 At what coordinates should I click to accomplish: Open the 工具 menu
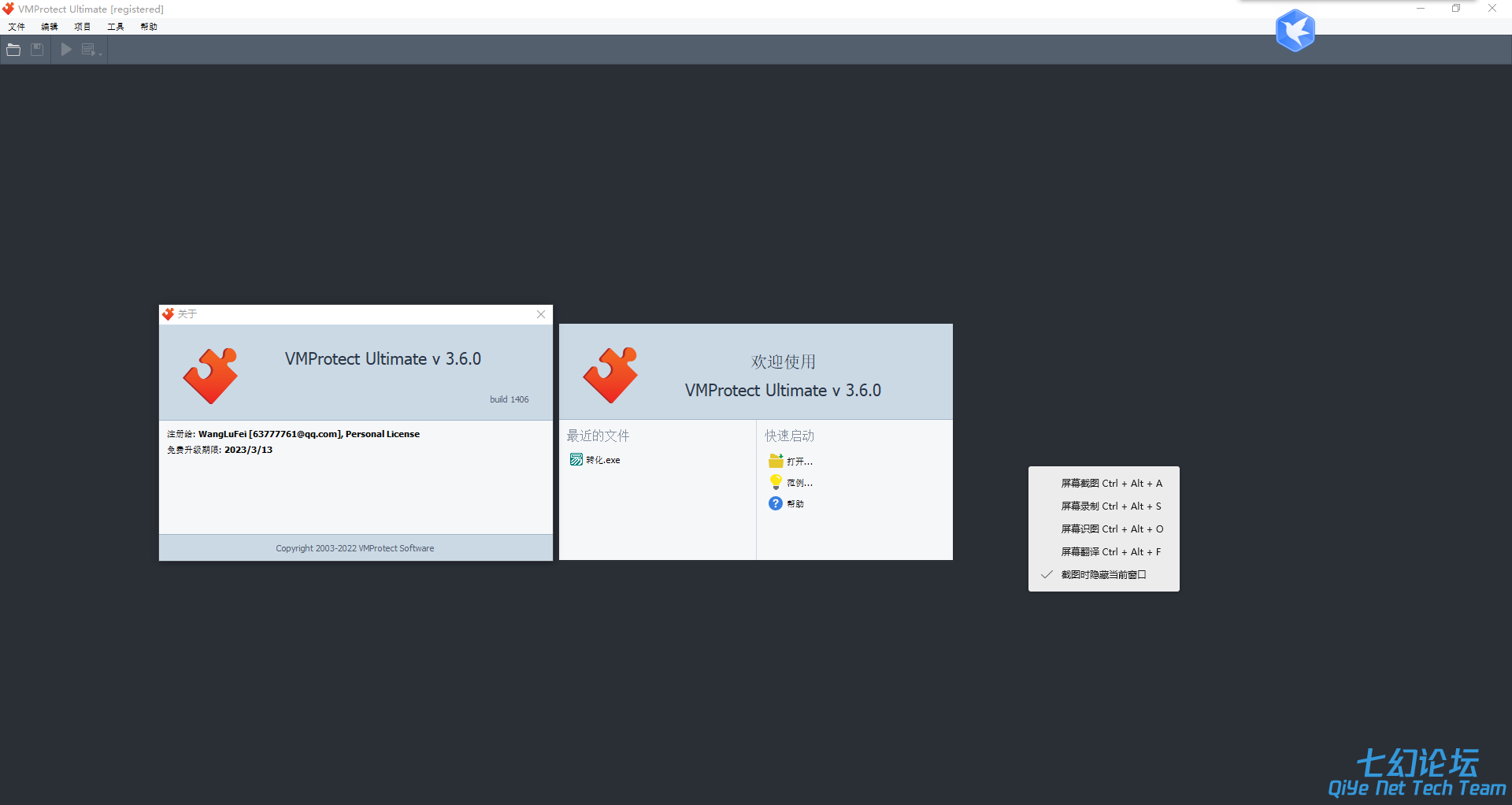(116, 27)
